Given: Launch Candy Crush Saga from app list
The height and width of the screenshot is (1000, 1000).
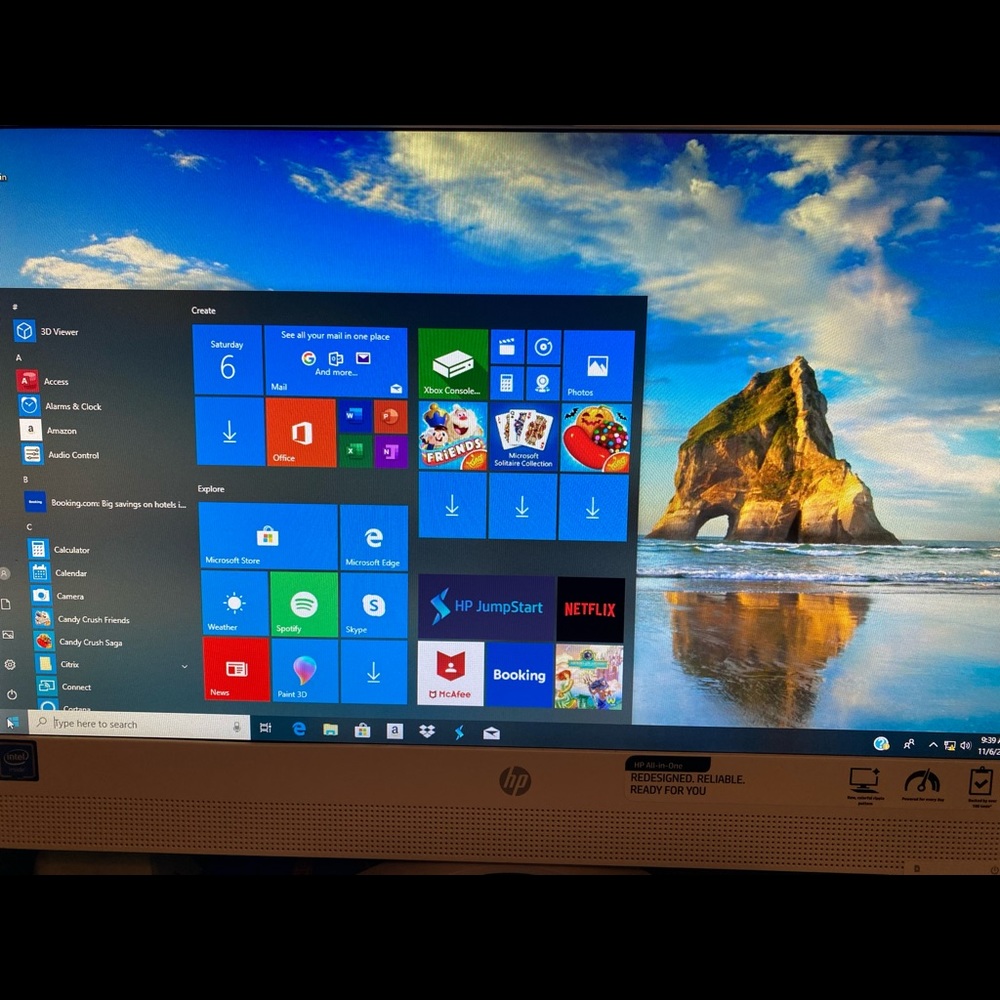Looking at the screenshot, I should point(79,642).
